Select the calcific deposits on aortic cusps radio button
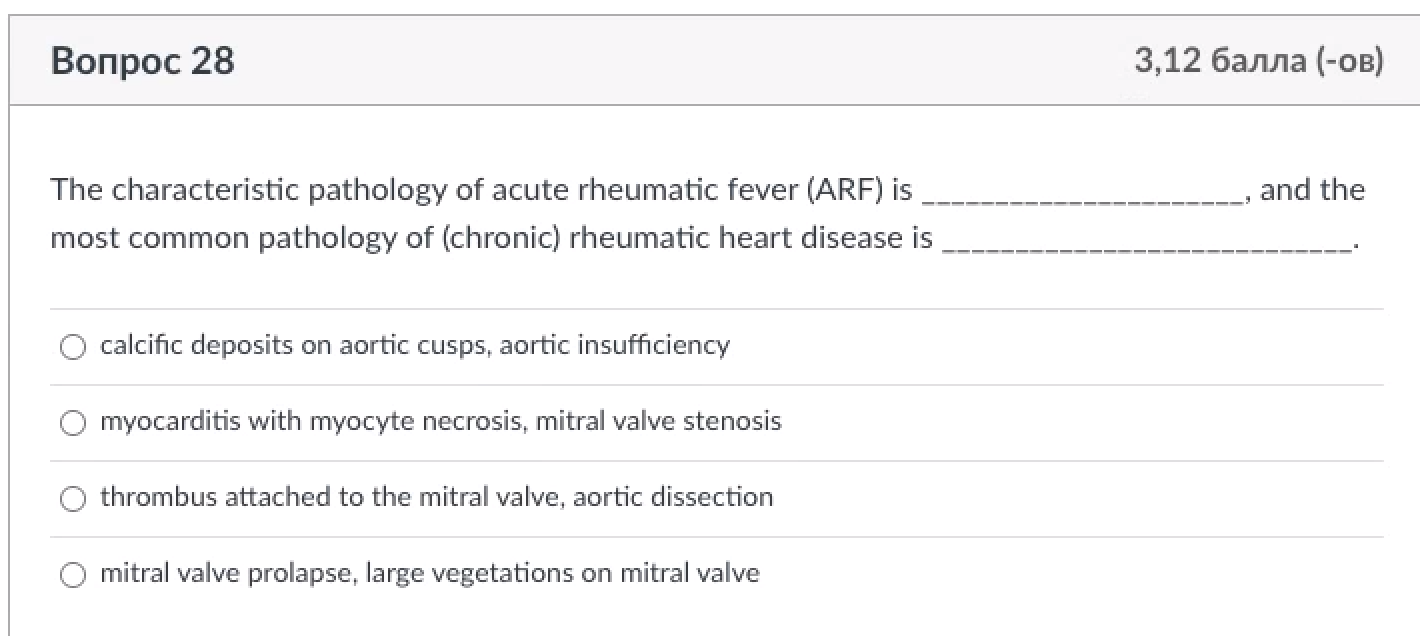Viewport: 1420px width, 636px height. point(73,347)
